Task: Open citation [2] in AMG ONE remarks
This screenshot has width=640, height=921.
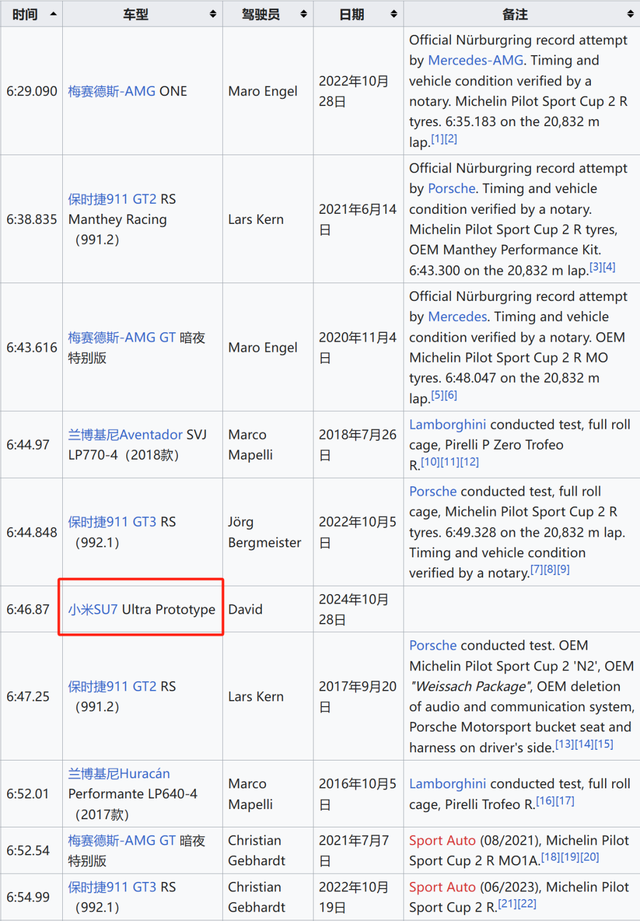Action: (x=450, y=139)
